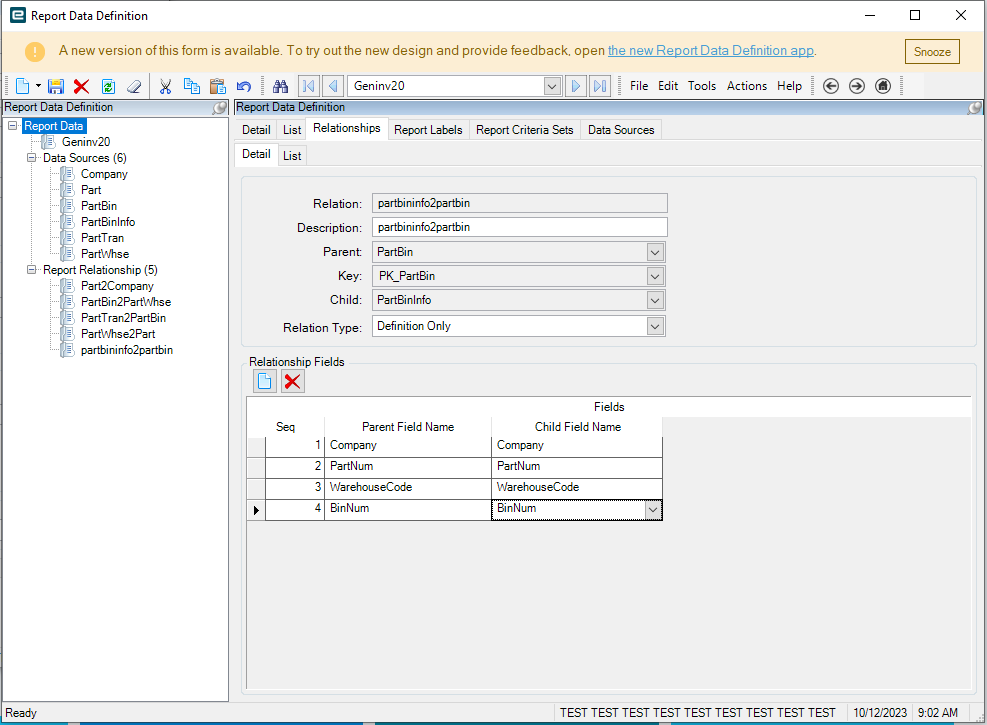Collapse the Report Relationship tree node
The height and width of the screenshot is (725, 987).
(32, 270)
